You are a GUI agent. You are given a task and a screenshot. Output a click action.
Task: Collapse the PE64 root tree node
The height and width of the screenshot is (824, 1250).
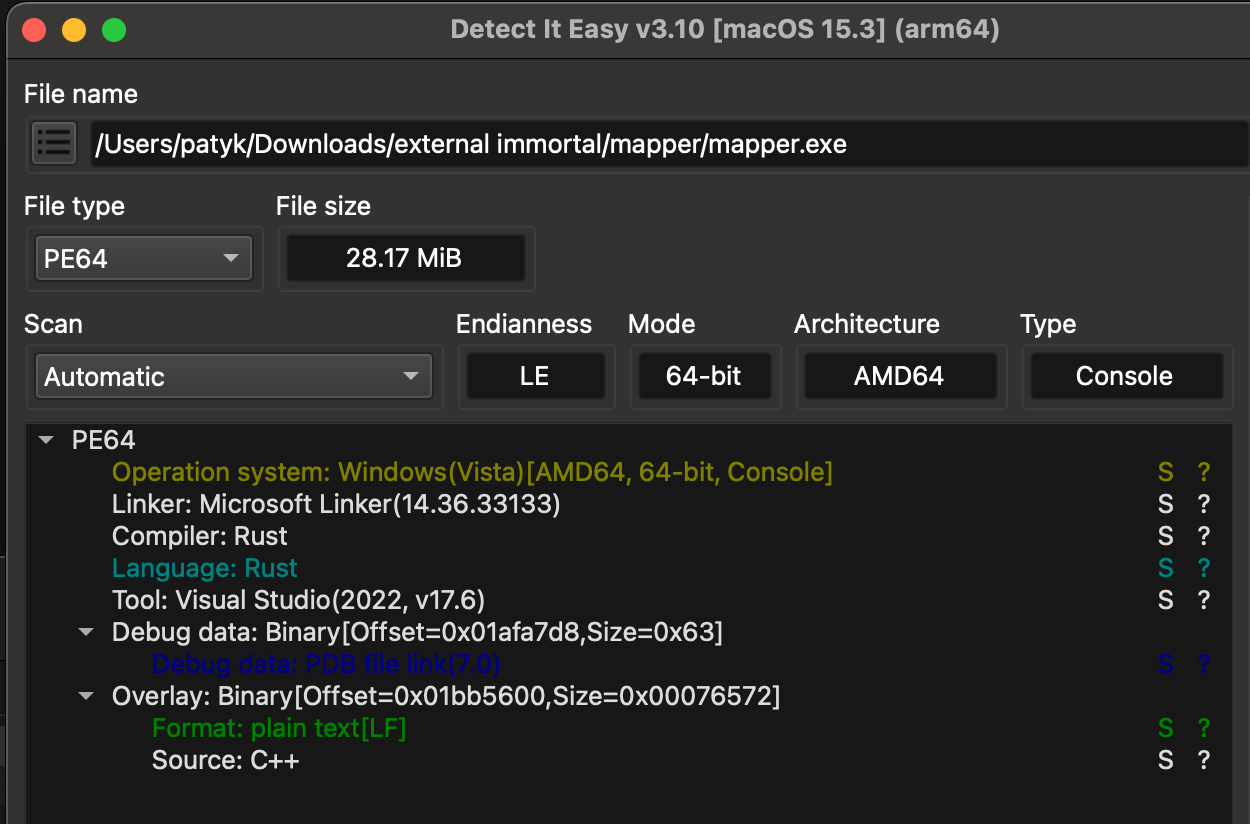(46, 440)
